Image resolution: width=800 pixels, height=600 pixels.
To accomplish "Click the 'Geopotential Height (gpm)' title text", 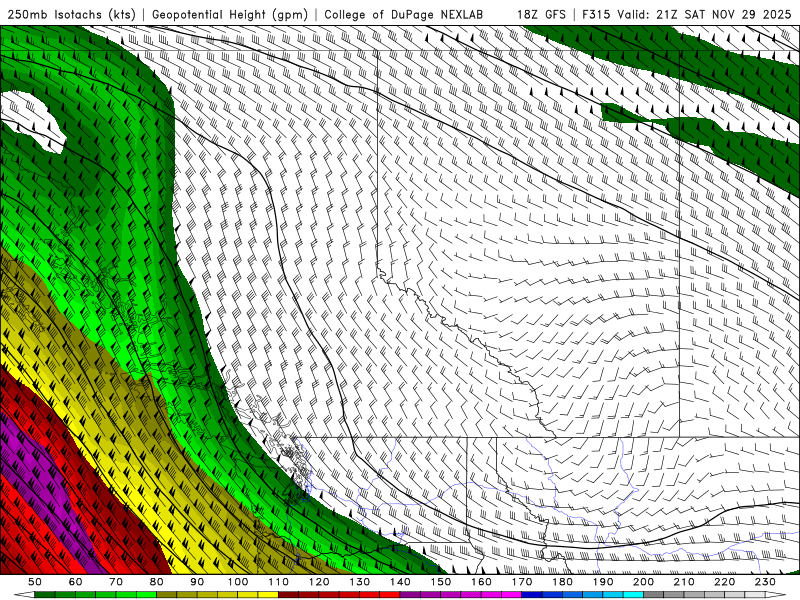I will (x=230, y=14).
